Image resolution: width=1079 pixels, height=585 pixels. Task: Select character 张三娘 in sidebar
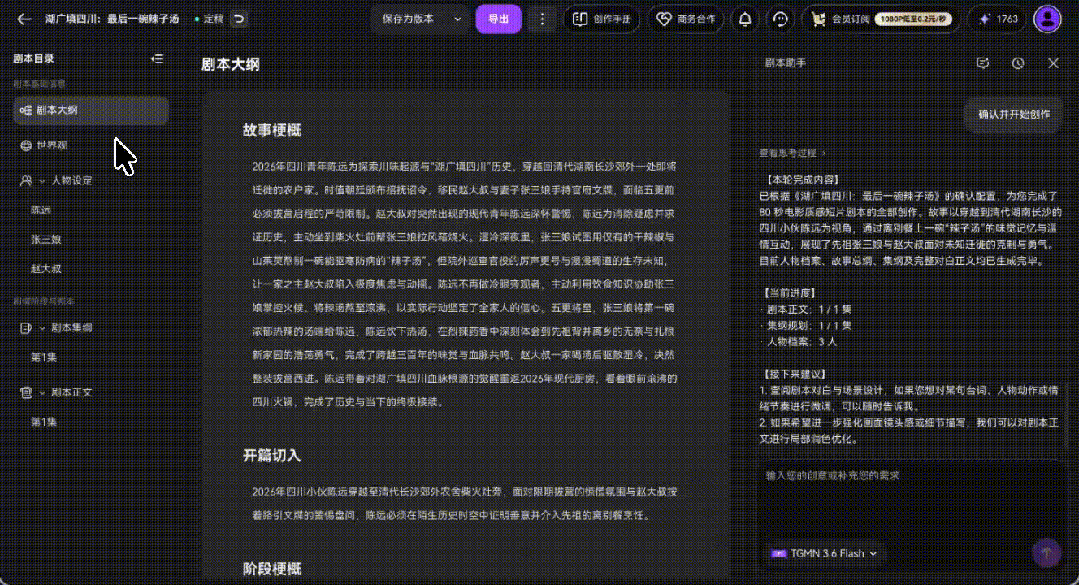pos(46,240)
